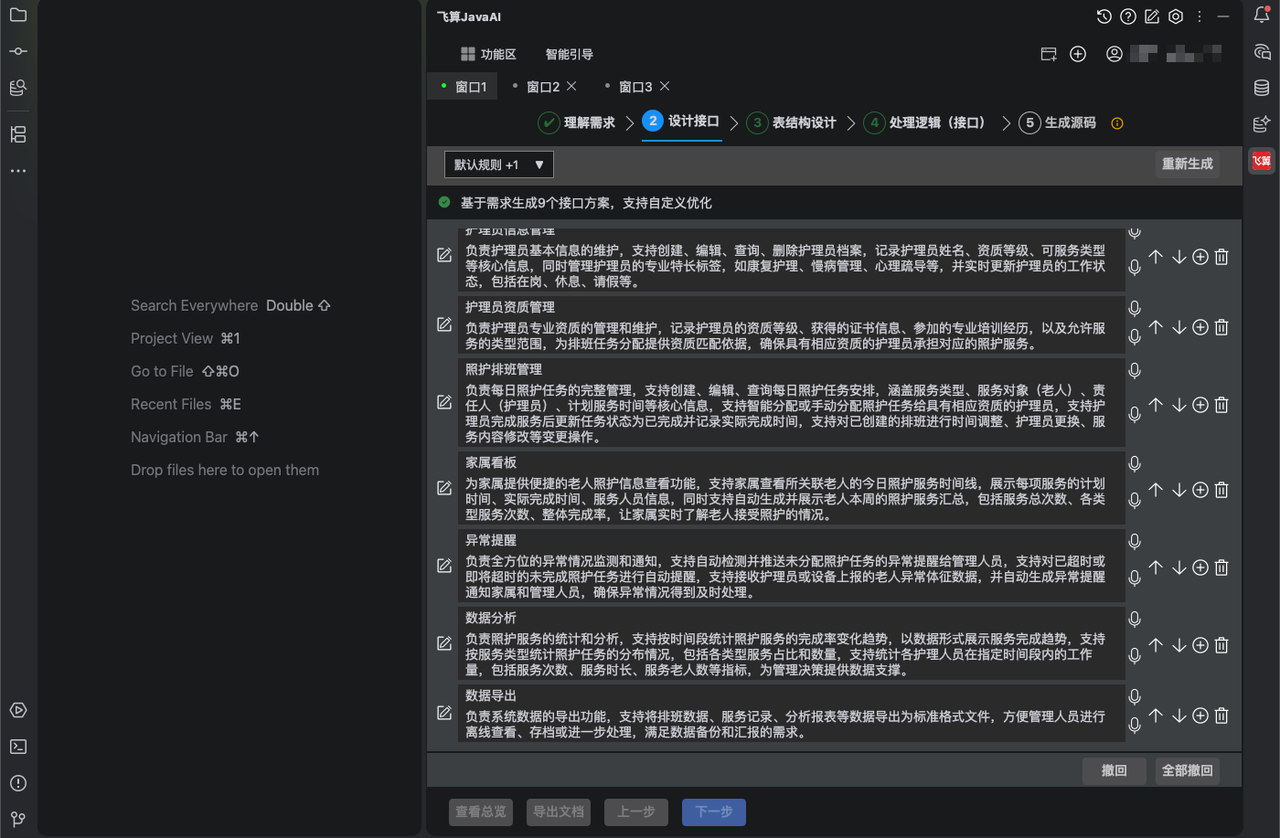Toggle the red 飞算 JavaAI tool window icon
The width and height of the screenshot is (1280, 838).
click(x=1262, y=161)
